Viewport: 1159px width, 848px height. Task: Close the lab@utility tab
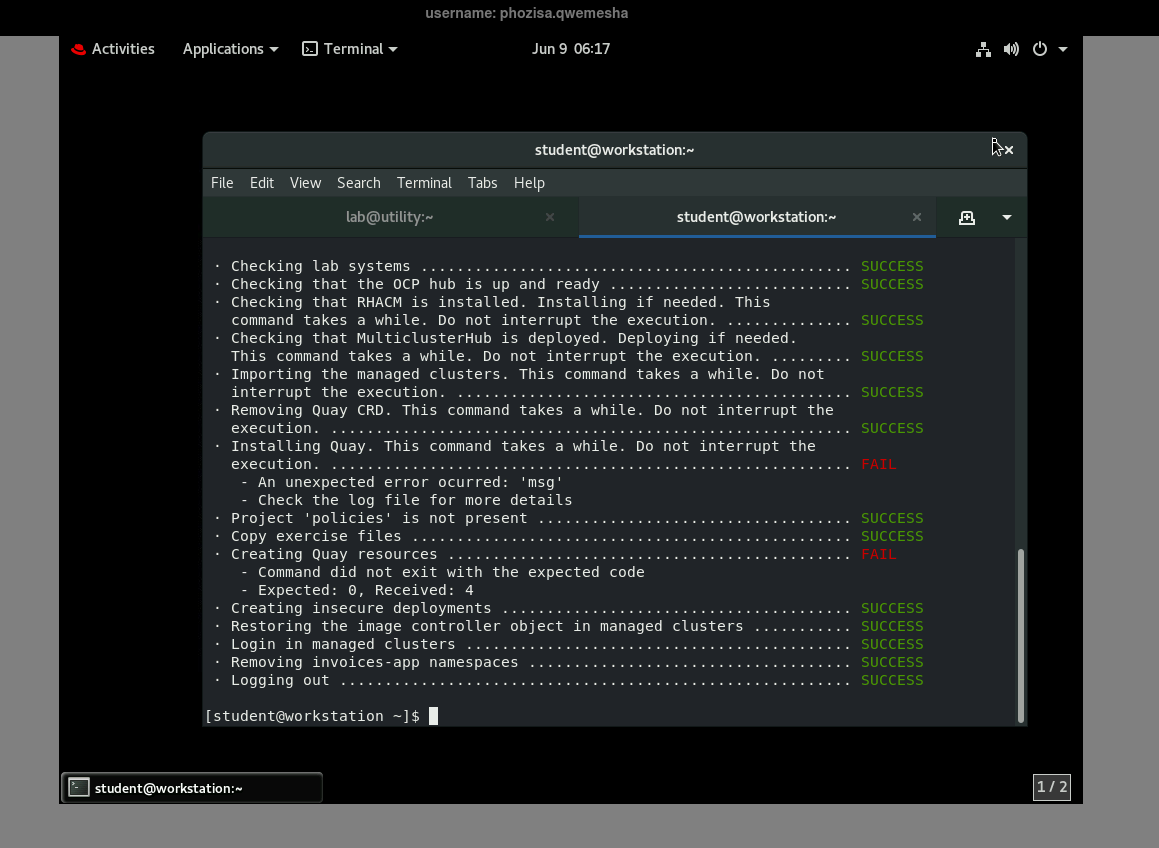tap(550, 217)
